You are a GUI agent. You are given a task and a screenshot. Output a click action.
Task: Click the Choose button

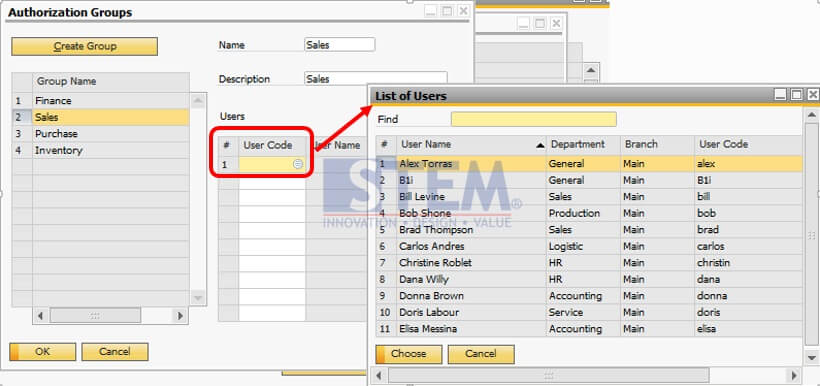(x=408, y=354)
